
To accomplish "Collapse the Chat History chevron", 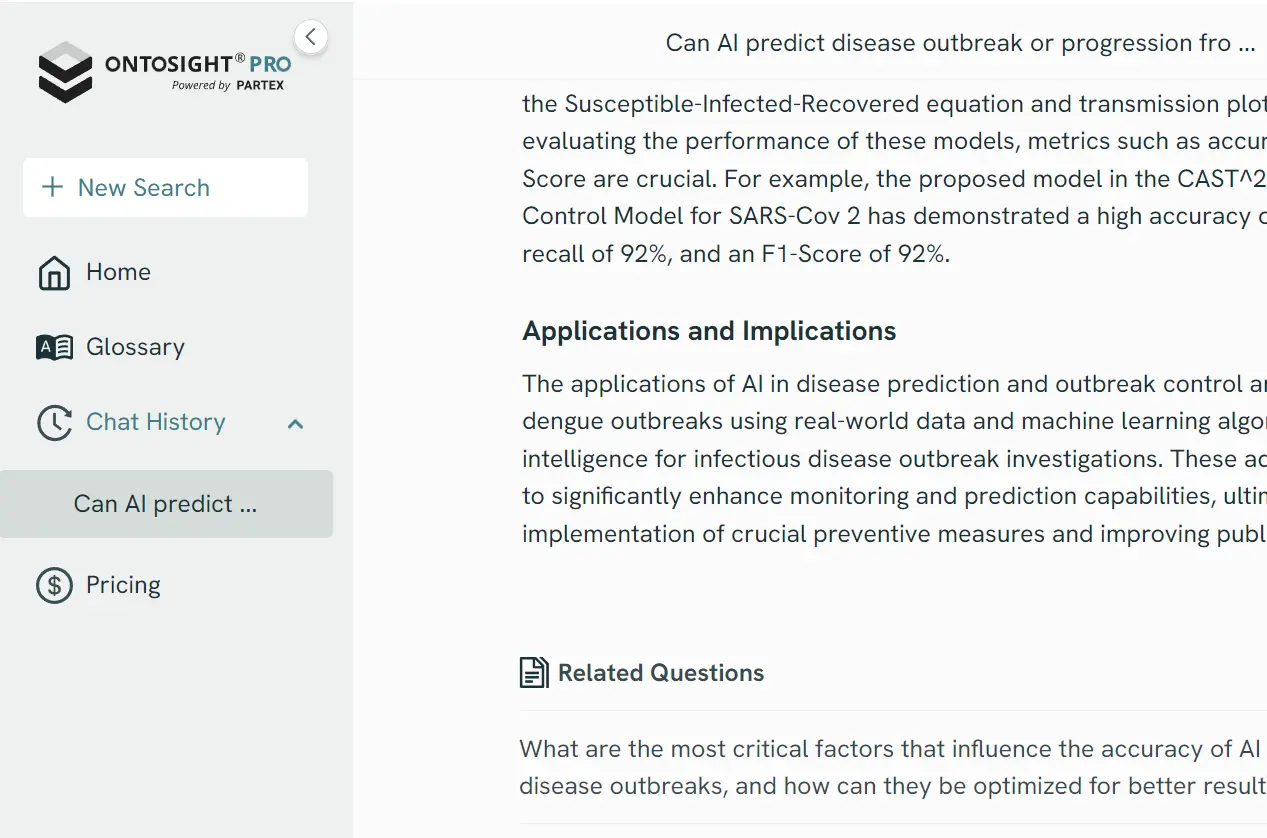I will pyautogui.click(x=295, y=423).
